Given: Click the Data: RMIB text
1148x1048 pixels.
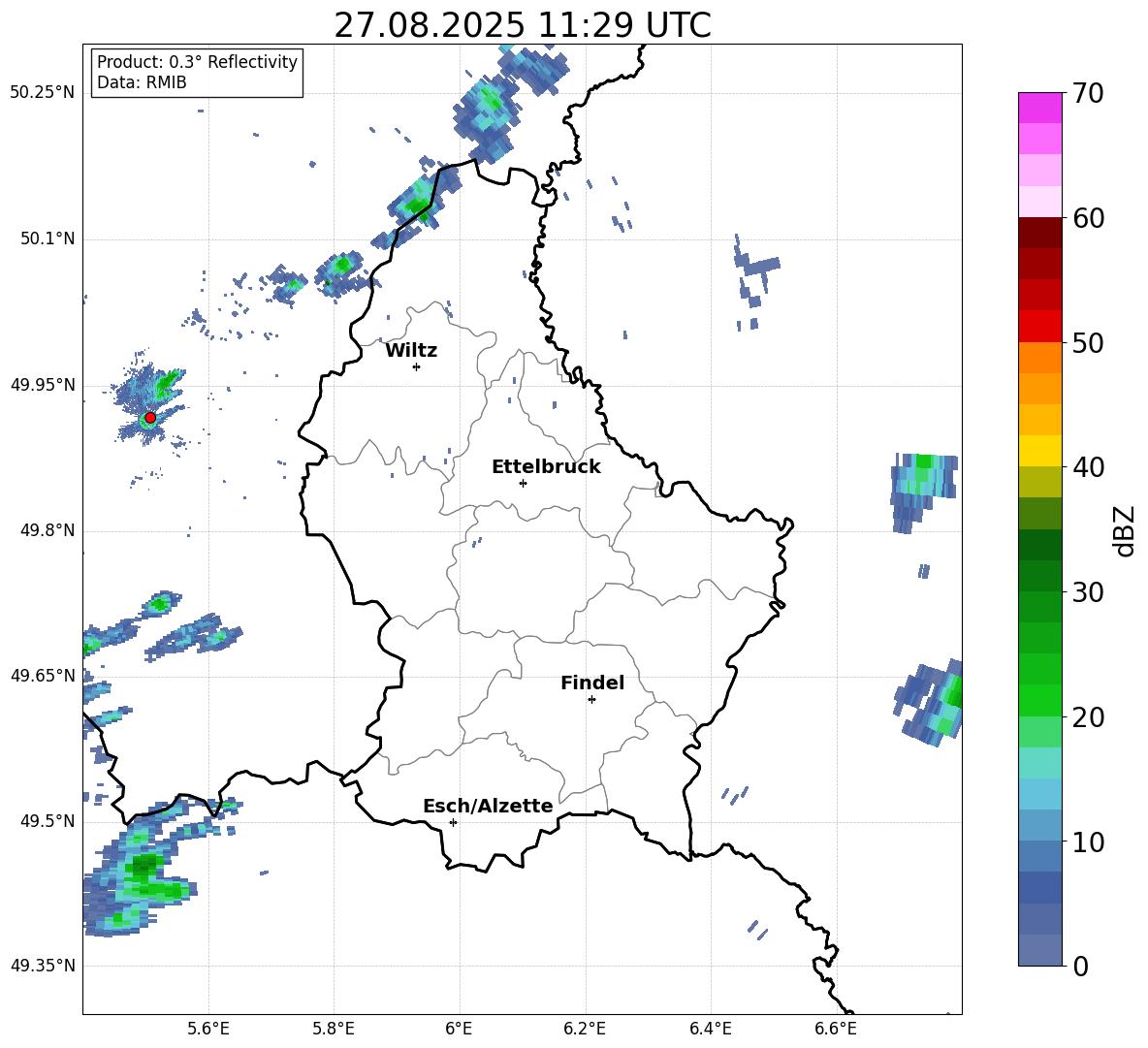Looking at the screenshot, I should (x=142, y=82).
